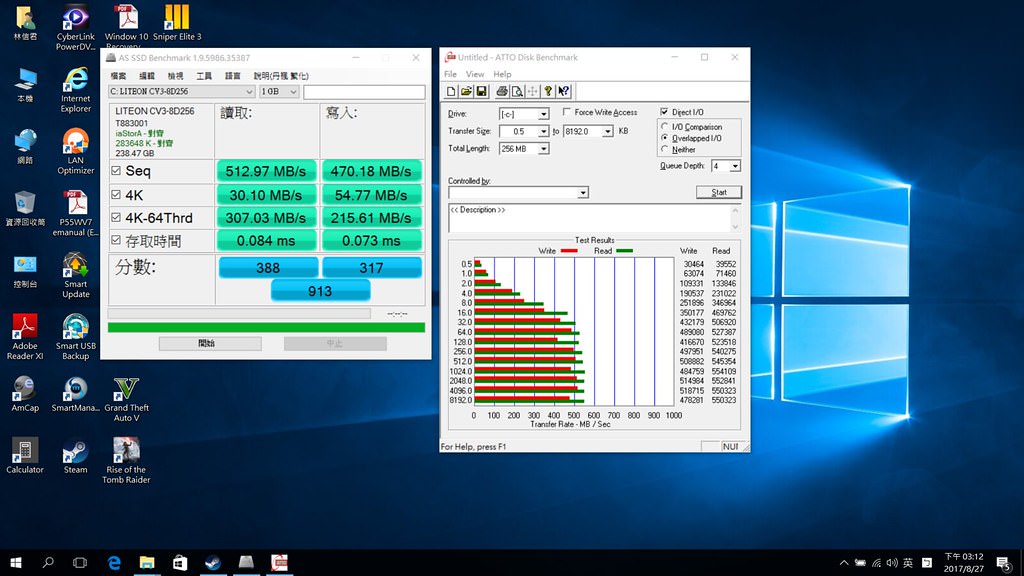Screen dimensions: 1024x576
Task: Open the Total Length 256 MB dropdown
Action: 524,148
